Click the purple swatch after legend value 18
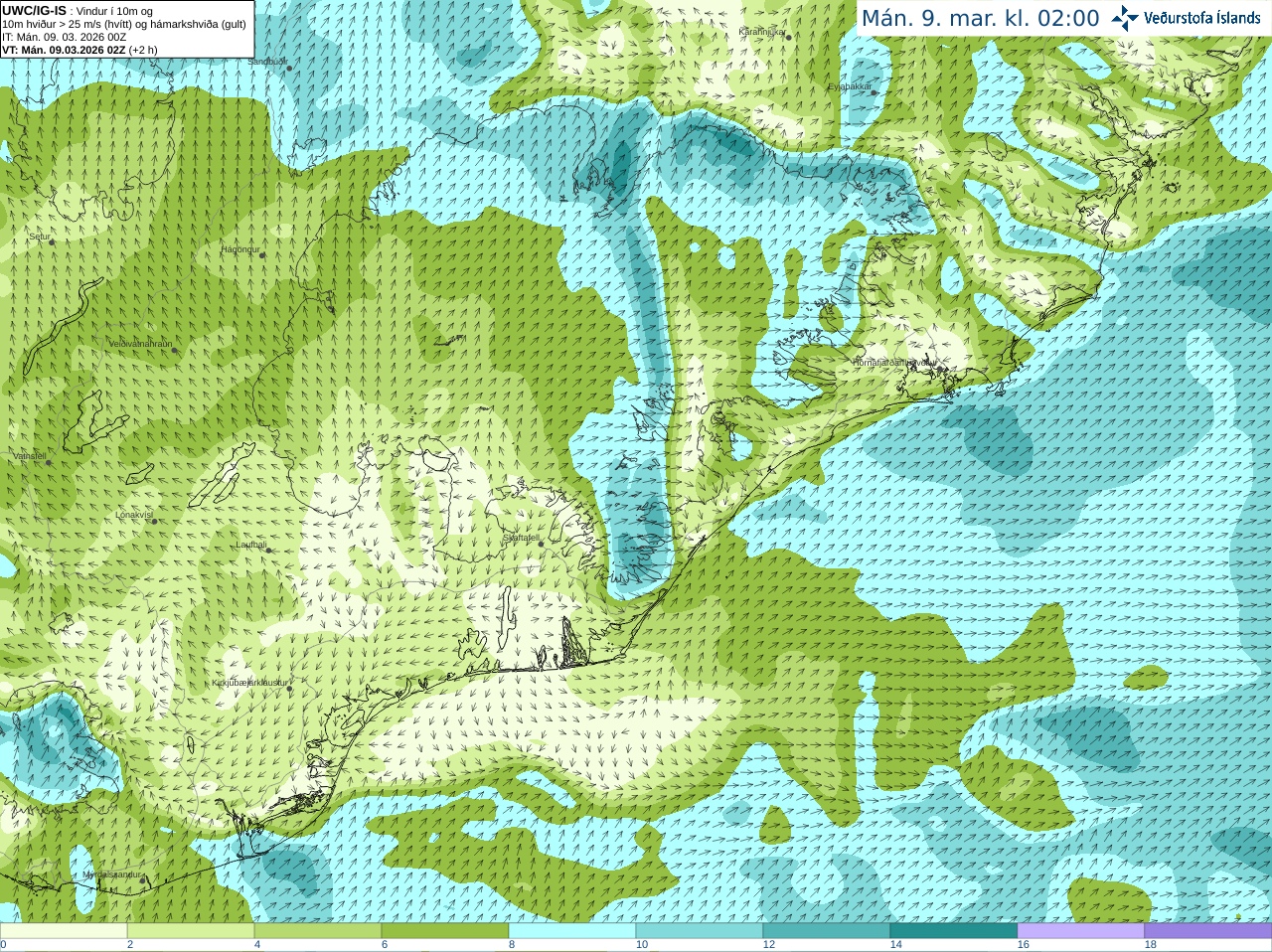 [x=1208, y=931]
